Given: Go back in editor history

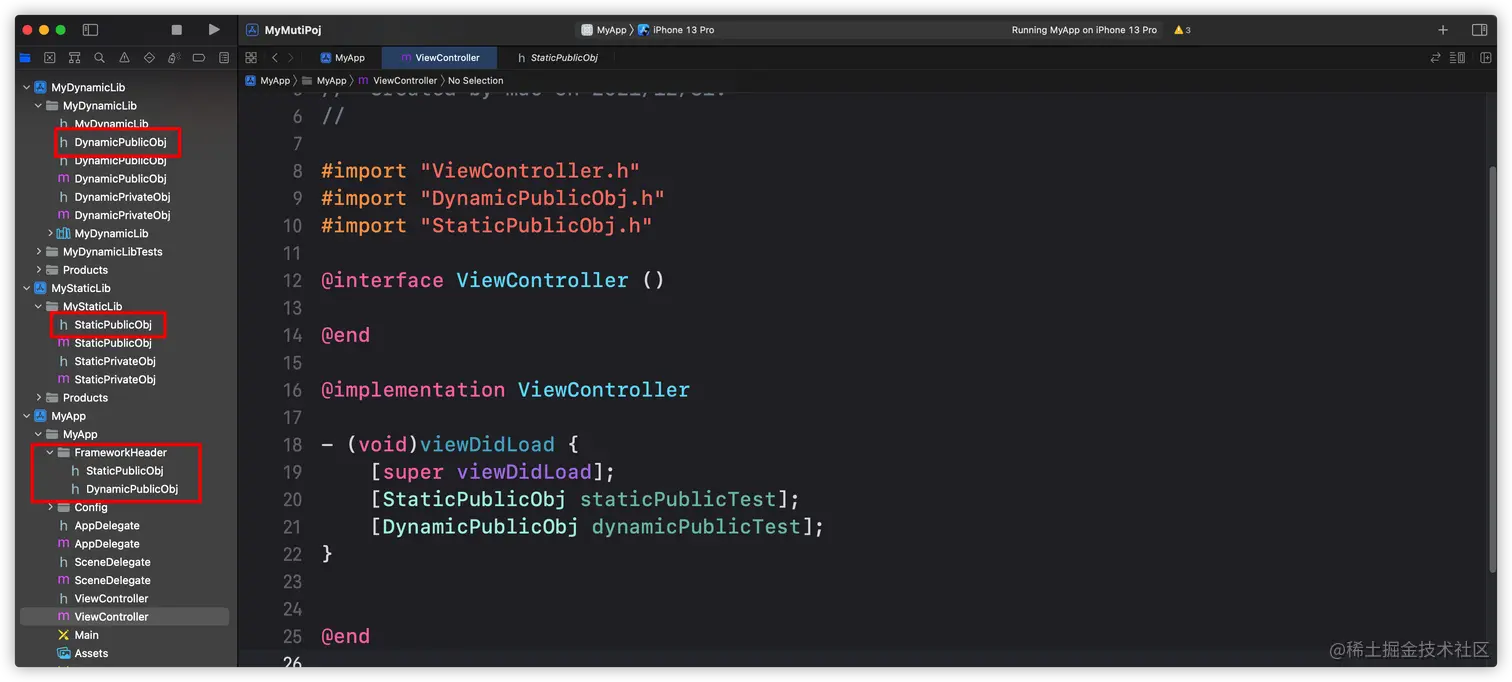Looking at the screenshot, I should pos(275,58).
